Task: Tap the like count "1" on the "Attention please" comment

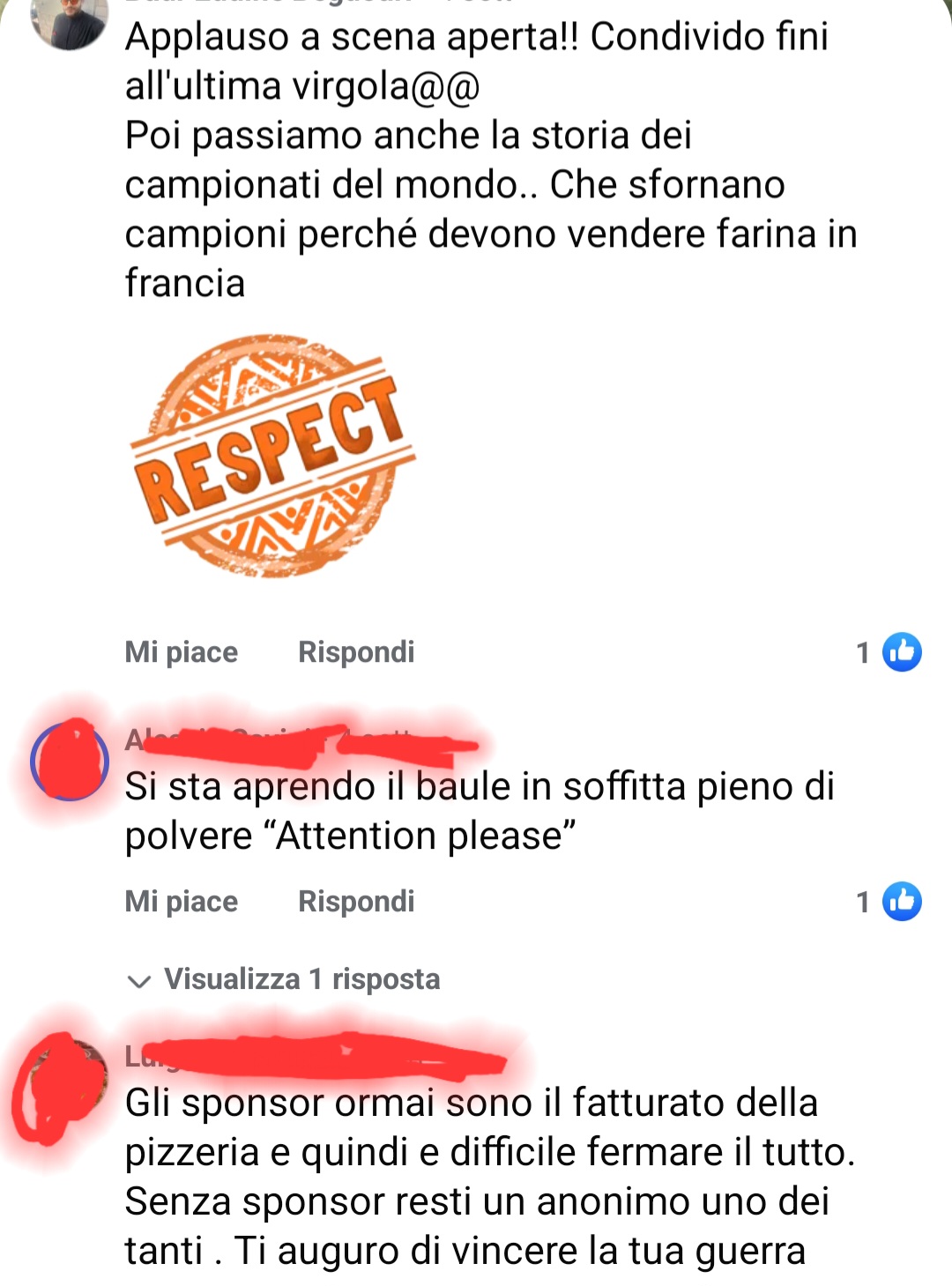Action: click(x=863, y=903)
